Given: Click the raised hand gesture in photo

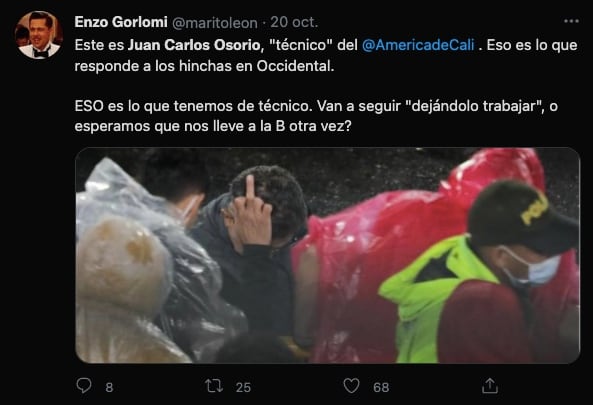Looking at the screenshot, I should pyautogui.click(x=251, y=214).
